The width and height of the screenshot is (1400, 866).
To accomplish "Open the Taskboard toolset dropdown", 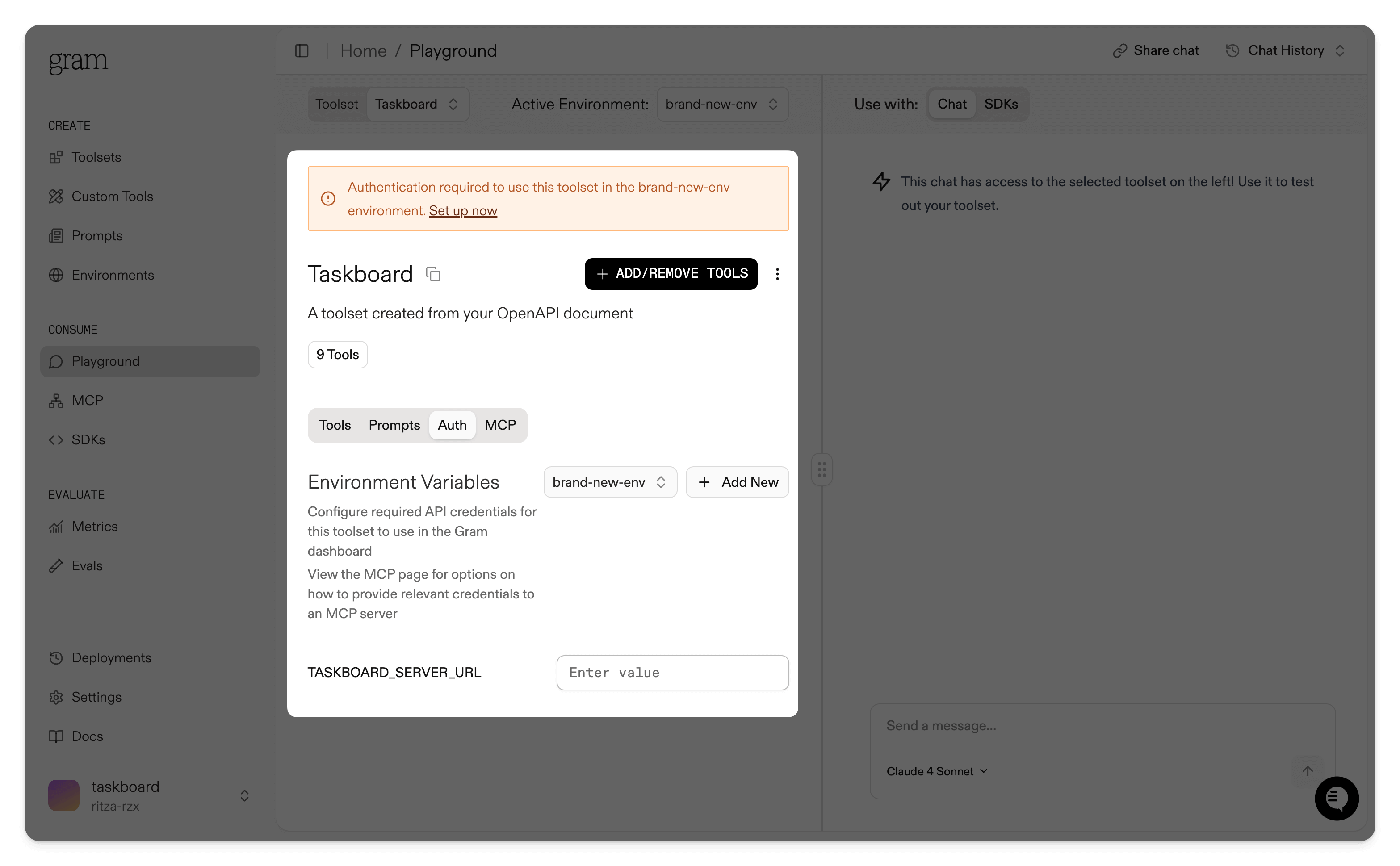I will tap(418, 104).
